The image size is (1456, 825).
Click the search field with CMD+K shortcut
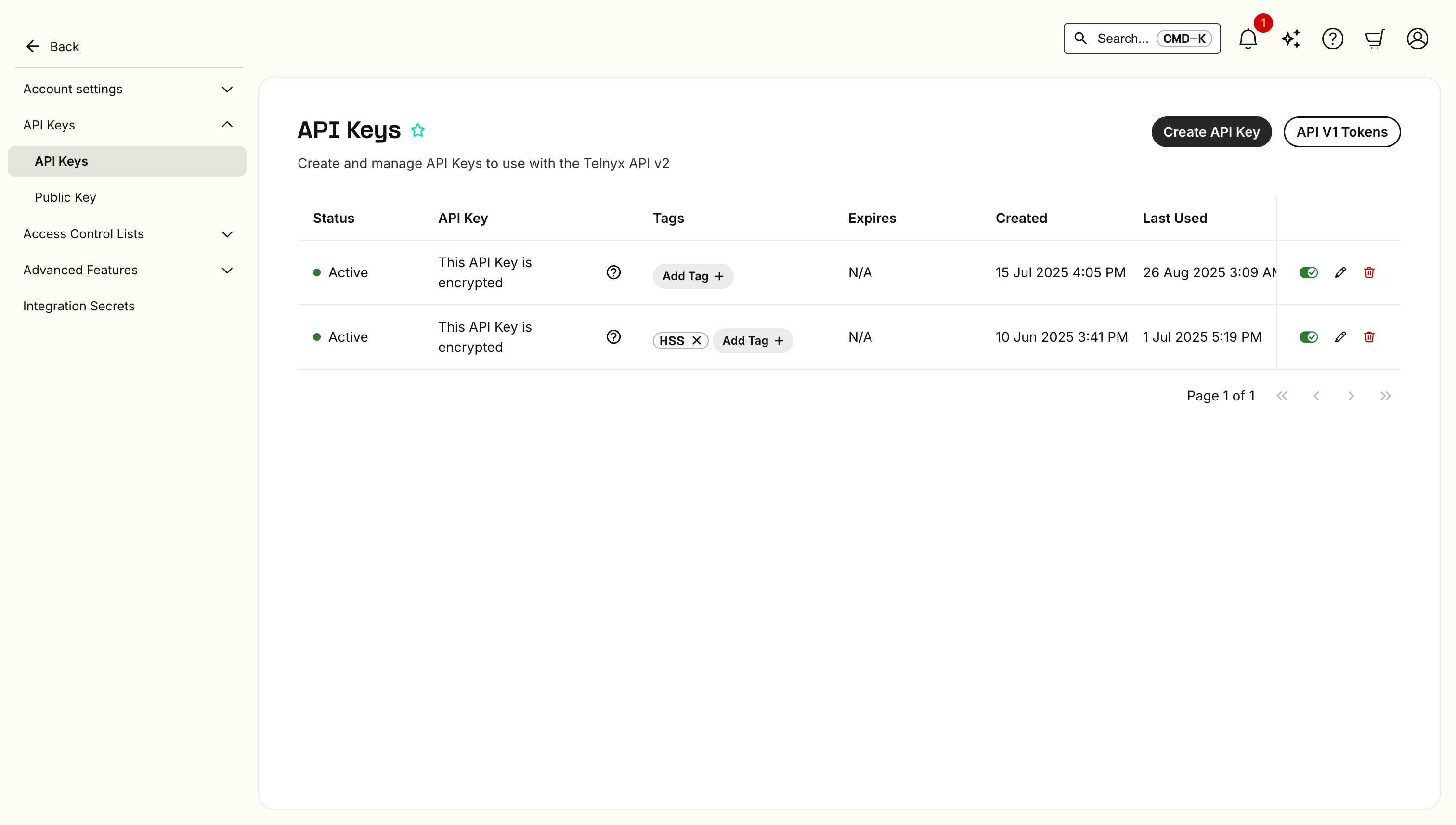[x=1141, y=39]
